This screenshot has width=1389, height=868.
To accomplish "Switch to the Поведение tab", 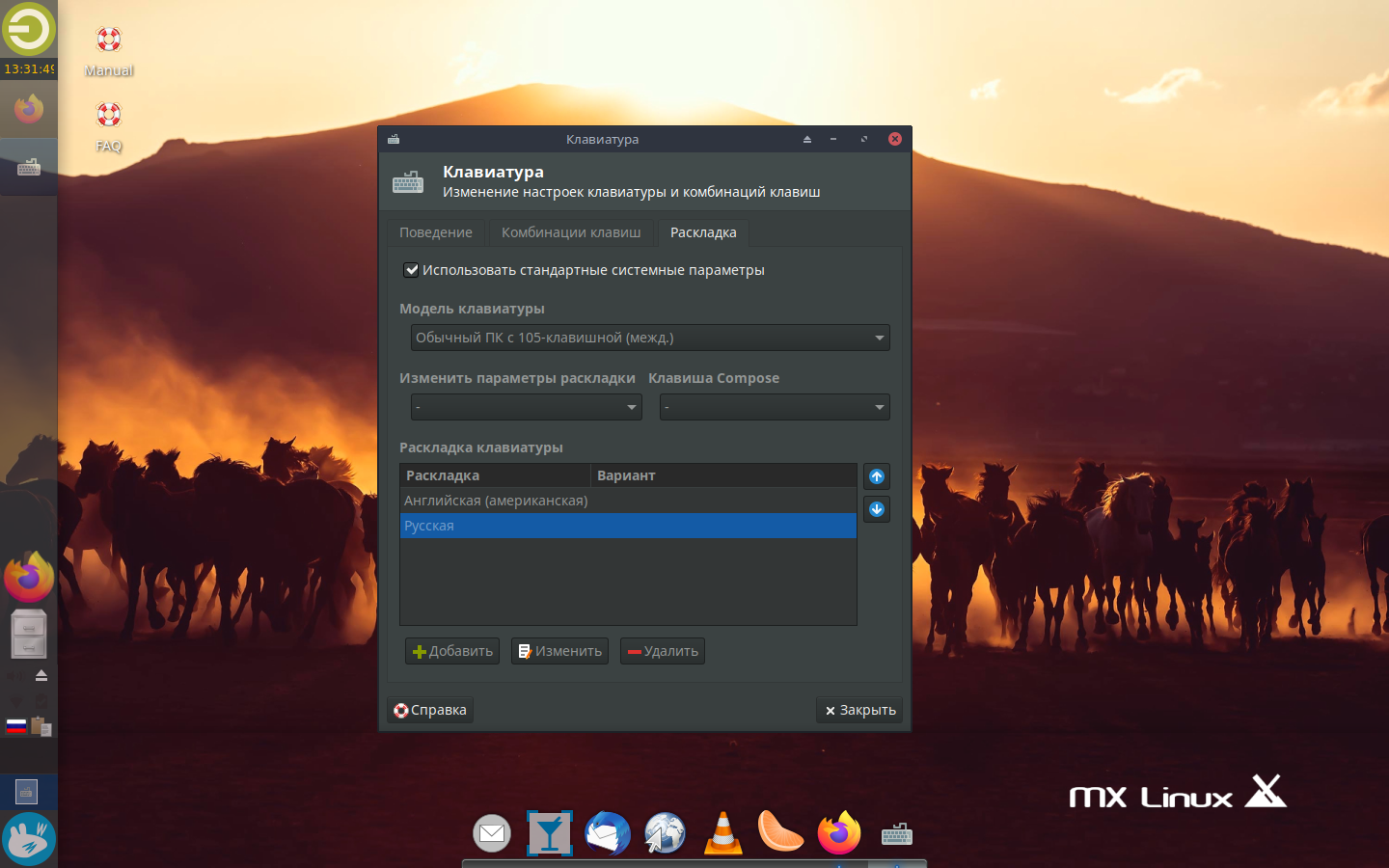I will pyautogui.click(x=436, y=232).
